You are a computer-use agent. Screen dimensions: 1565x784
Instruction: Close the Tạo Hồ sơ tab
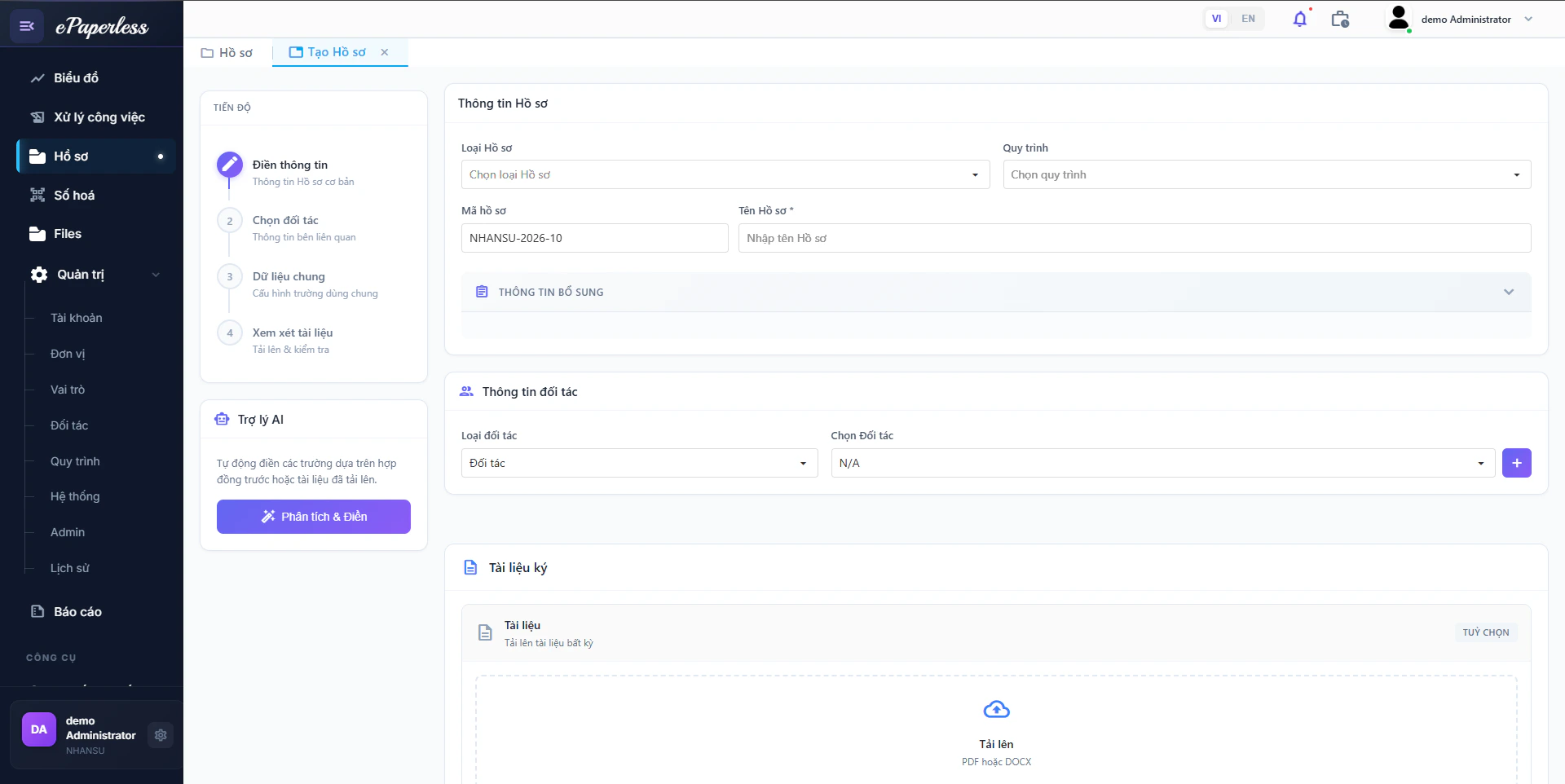pos(385,52)
